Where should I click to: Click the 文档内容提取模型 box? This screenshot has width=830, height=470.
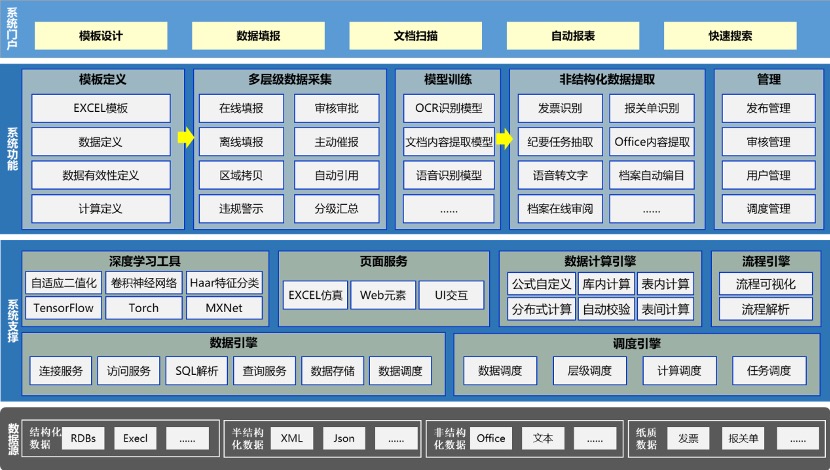[449, 142]
